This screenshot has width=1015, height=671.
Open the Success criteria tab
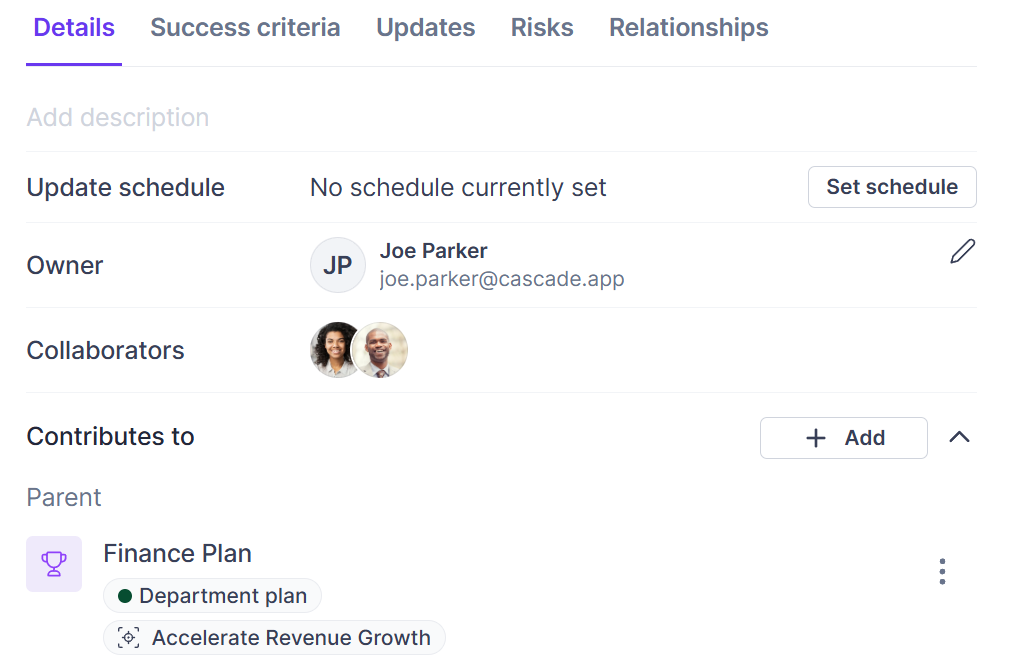pyautogui.click(x=245, y=28)
